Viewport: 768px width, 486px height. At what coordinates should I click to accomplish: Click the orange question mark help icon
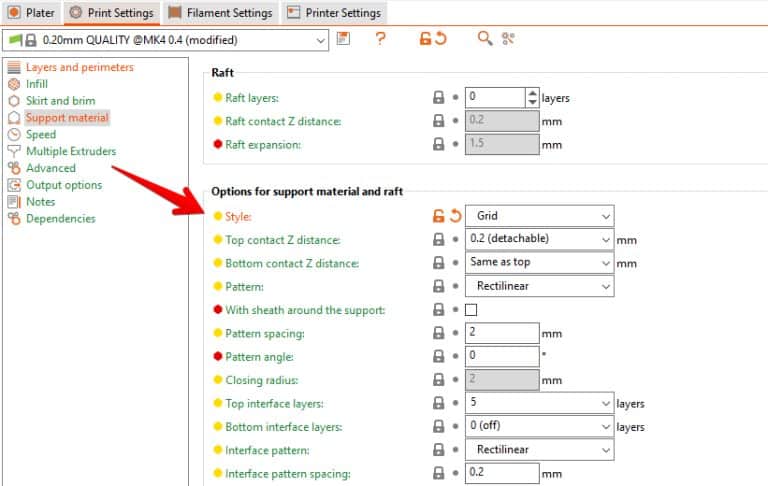click(380, 39)
